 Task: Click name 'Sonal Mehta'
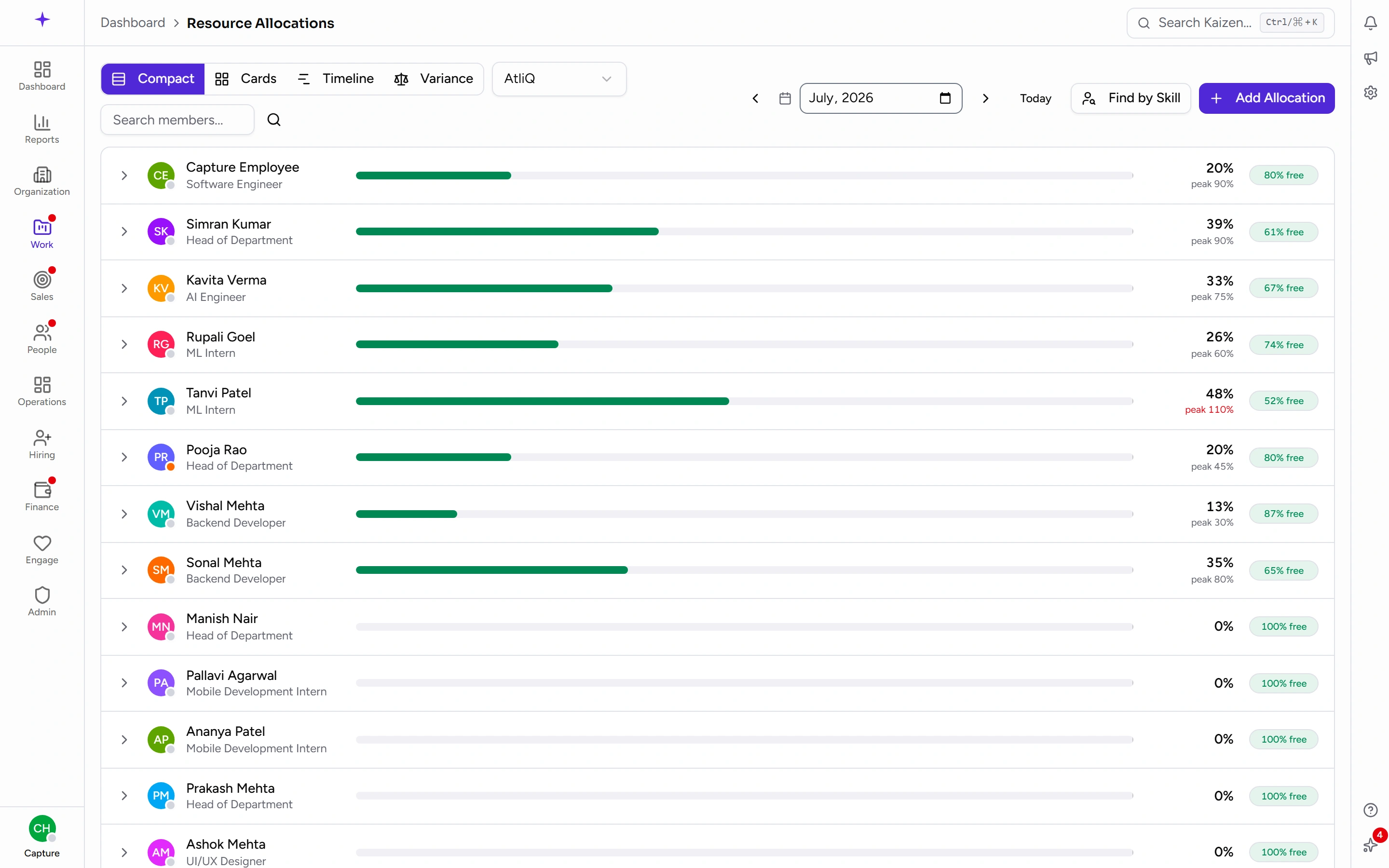click(224, 562)
